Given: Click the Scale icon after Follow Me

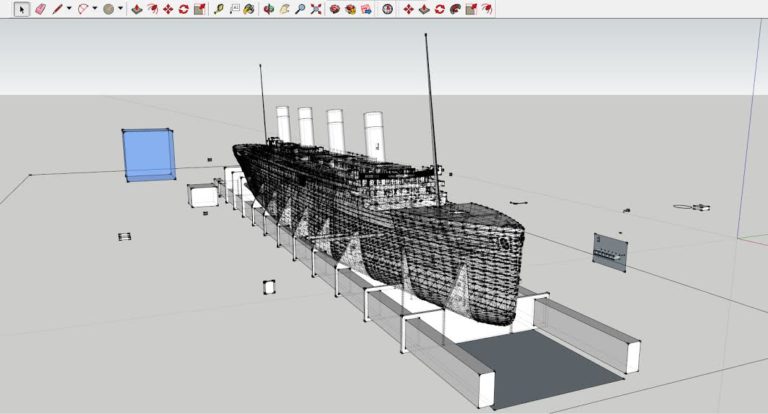Looking at the screenshot, I should tap(471, 9).
